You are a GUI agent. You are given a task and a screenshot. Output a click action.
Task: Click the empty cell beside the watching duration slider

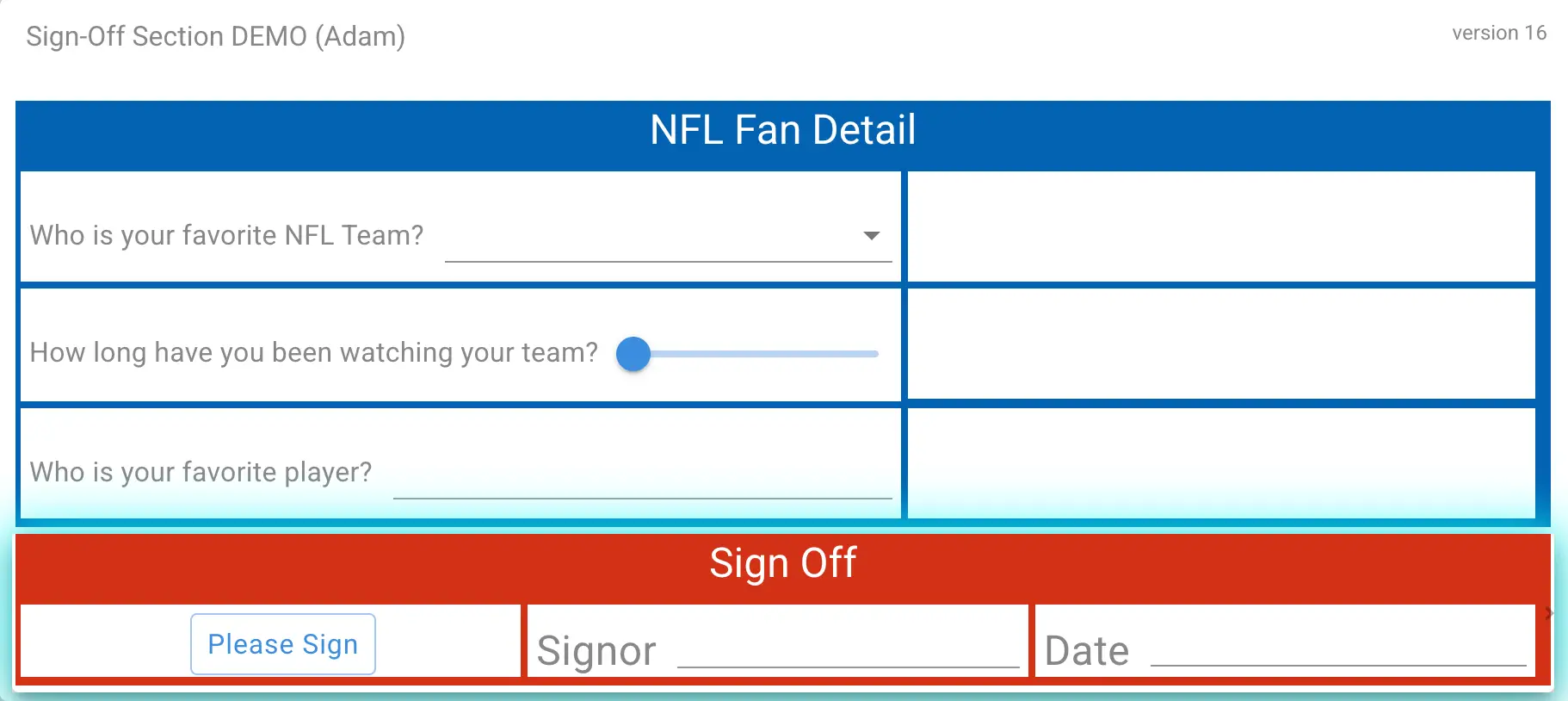[1220, 344]
